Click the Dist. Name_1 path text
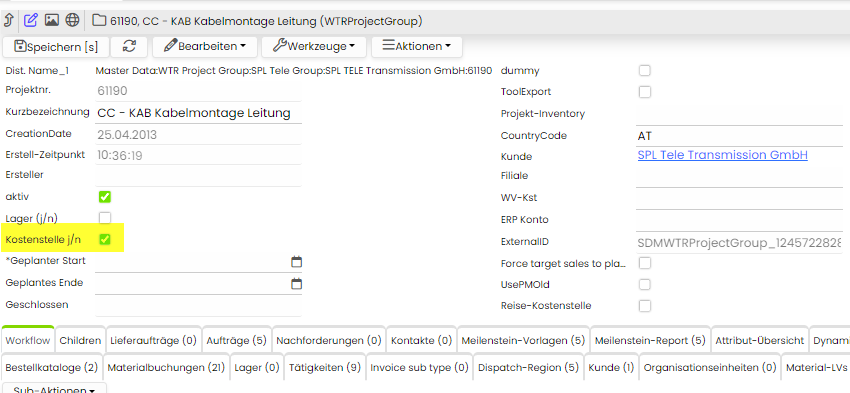 293,70
